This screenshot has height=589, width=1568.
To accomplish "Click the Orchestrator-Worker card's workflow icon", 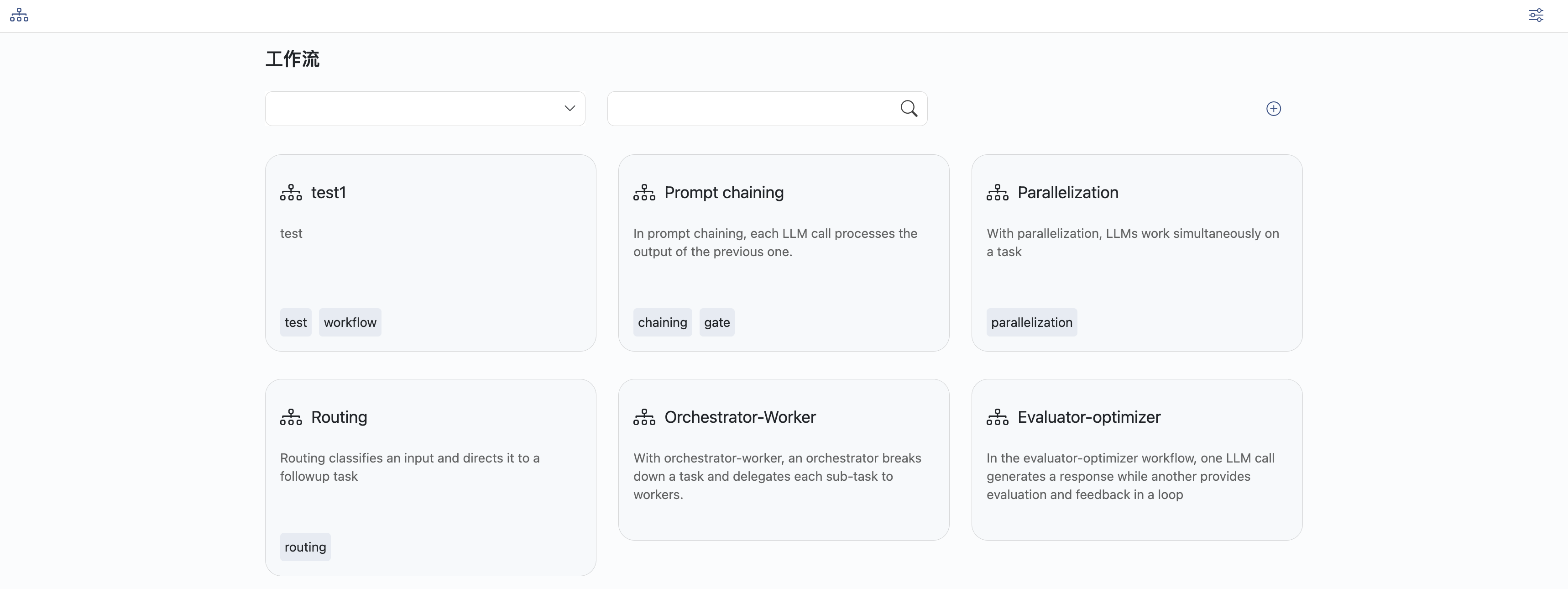I will click(644, 417).
